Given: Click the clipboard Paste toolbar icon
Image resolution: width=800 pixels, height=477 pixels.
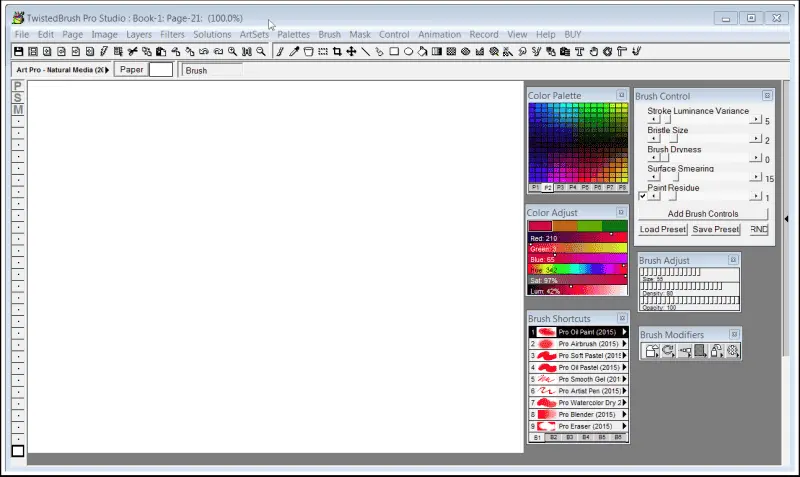Looking at the screenshot, I should (161, 52).
